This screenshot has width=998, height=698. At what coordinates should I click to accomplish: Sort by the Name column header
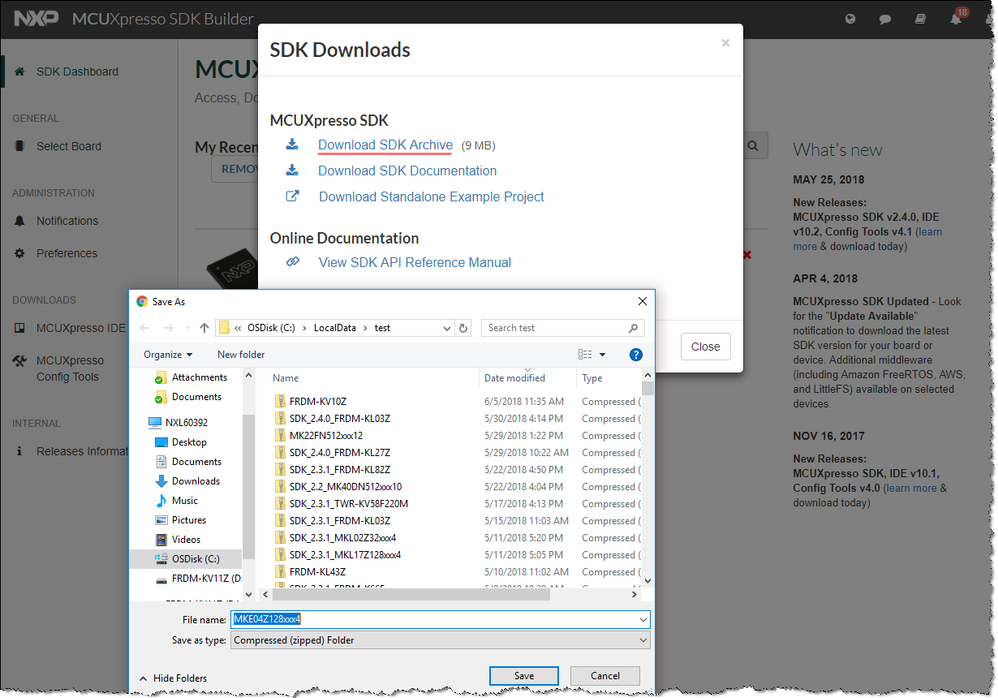click(286, 378)
